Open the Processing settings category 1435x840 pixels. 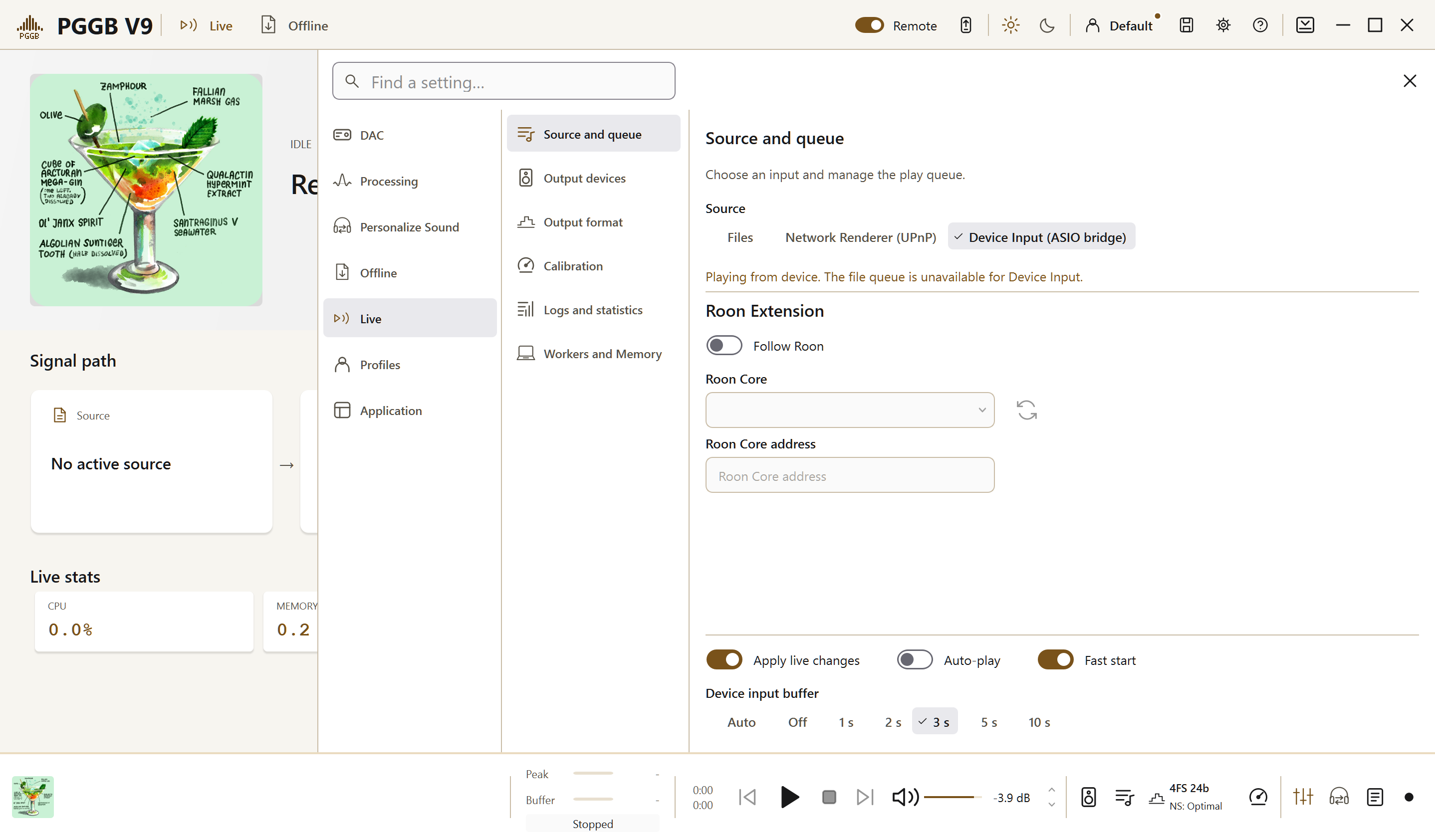[410, 181]
